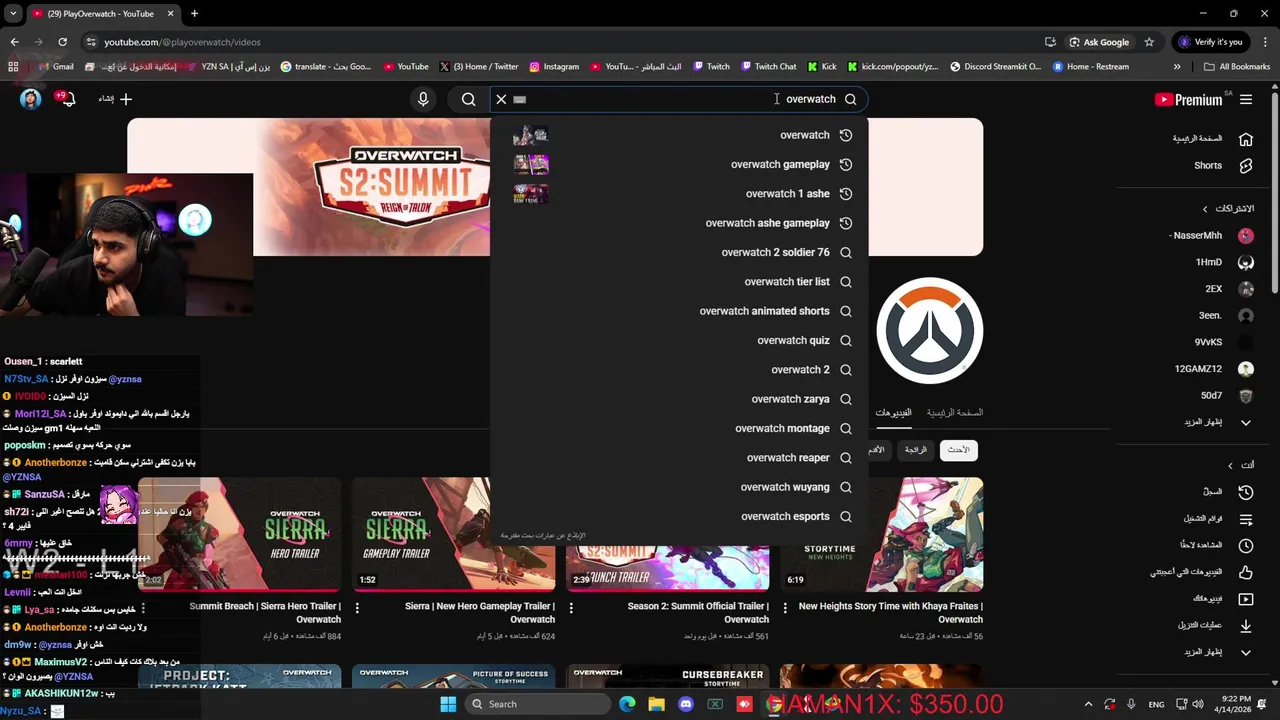Expand the You section header chevron
Image resolution: width=1280 pixels, height=720 pixels.
pyautogui.click(x=1231, y=465)
